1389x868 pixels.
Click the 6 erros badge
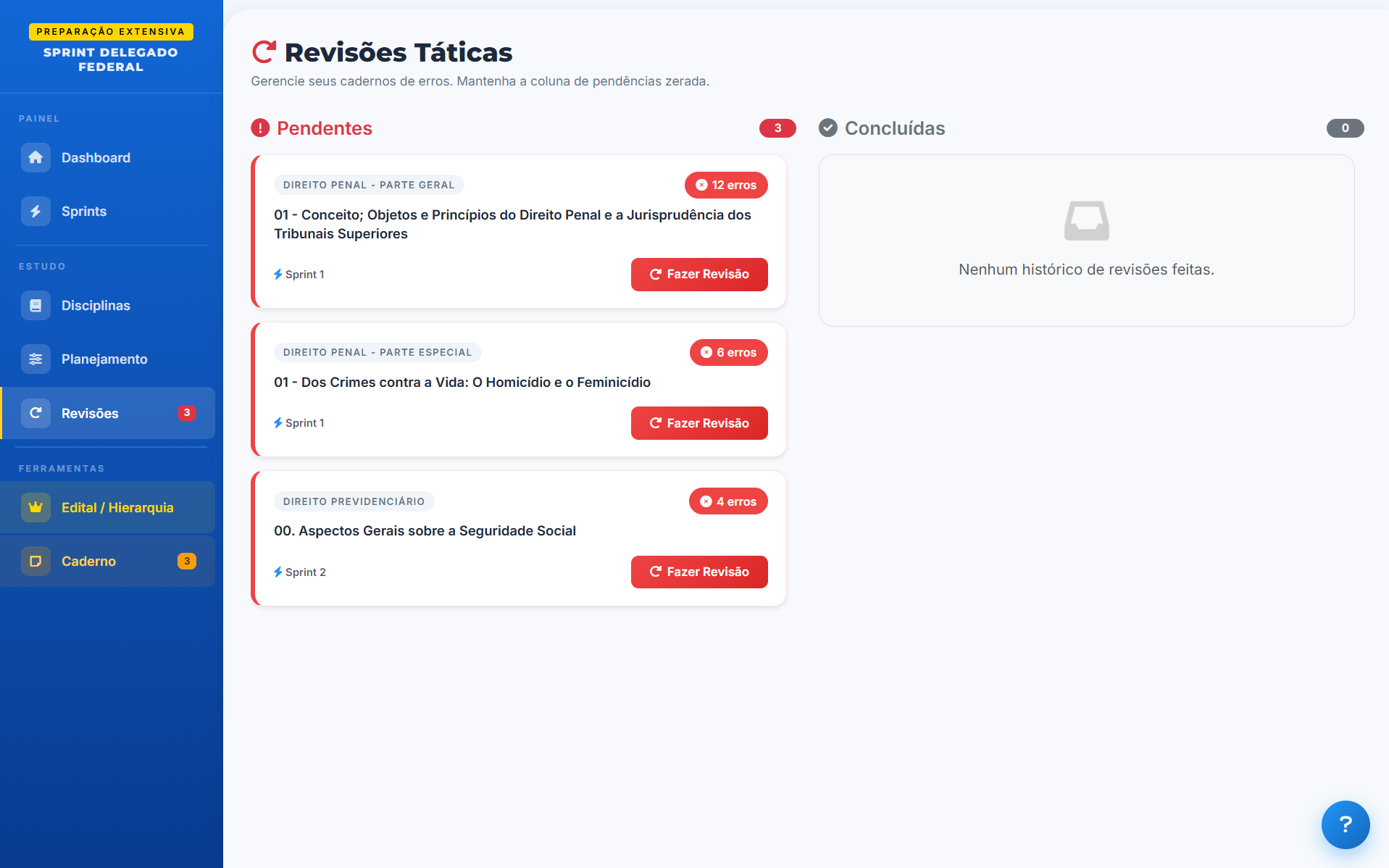pos(729,353)
